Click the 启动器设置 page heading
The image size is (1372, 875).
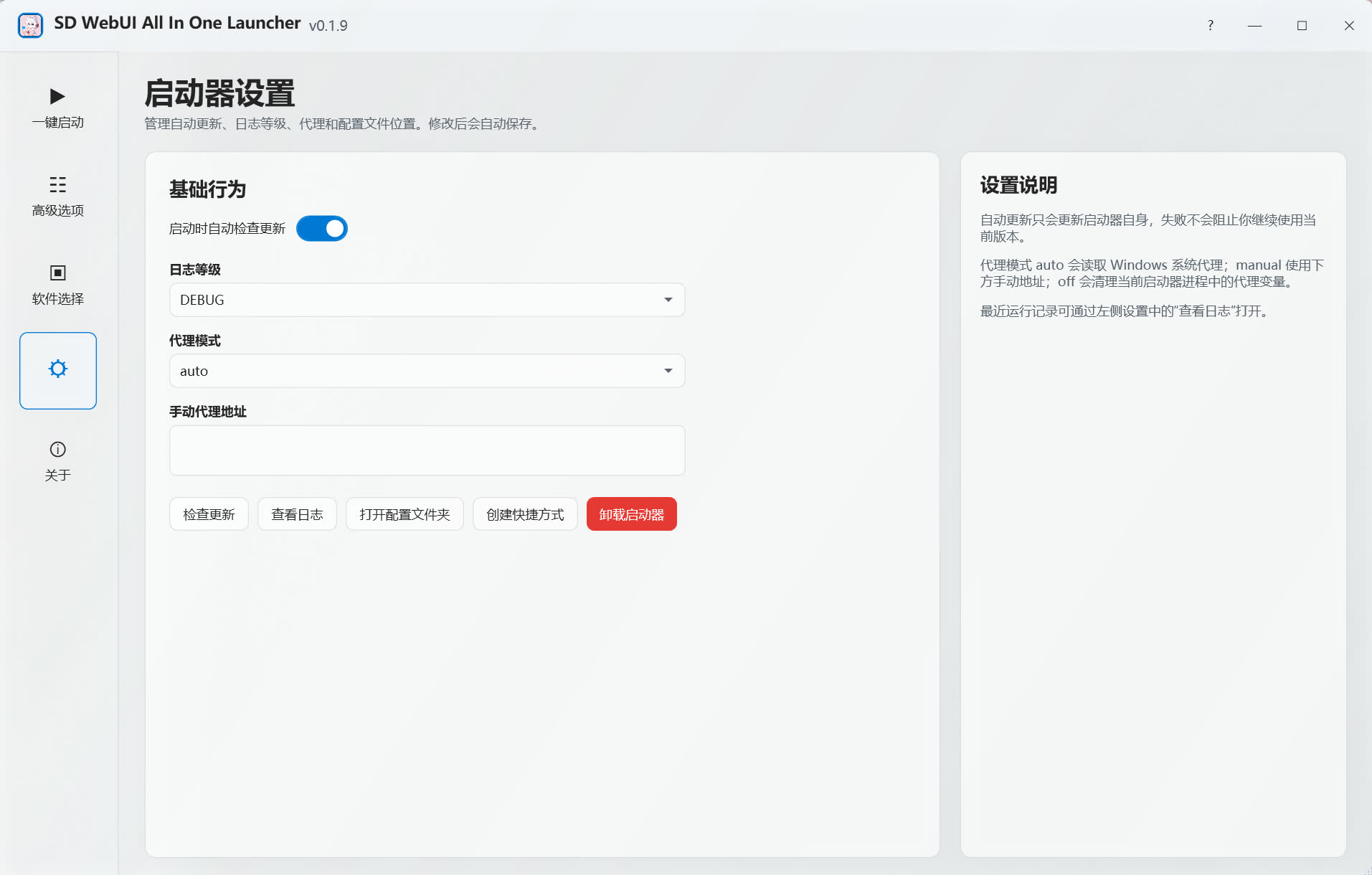219,94
